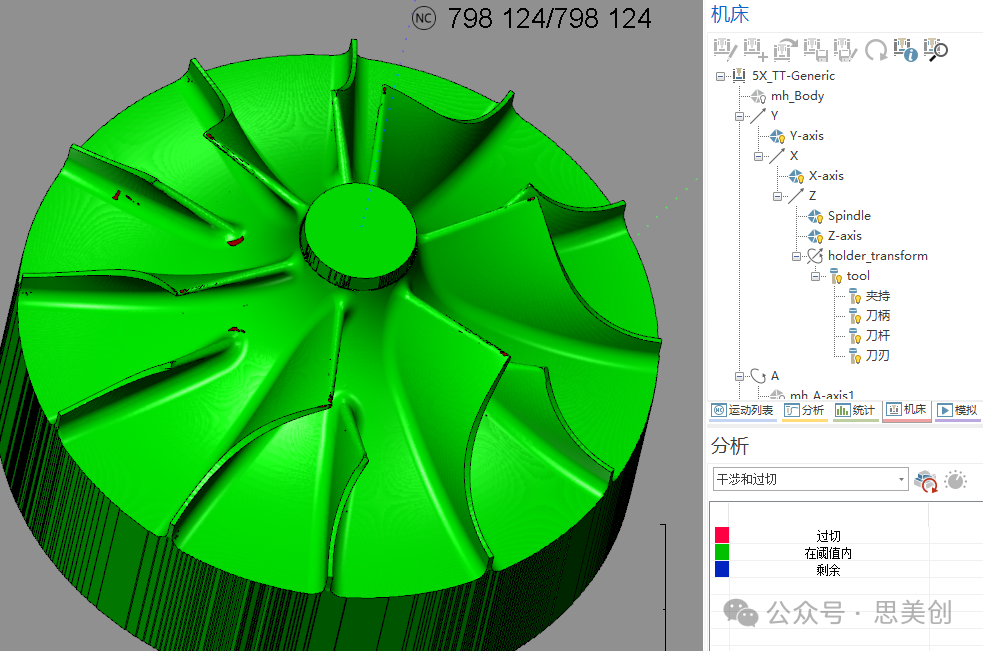Viewport: 983px width, 651px height.
Task: Collapse the tool node
Action: [x=815, y=277]
